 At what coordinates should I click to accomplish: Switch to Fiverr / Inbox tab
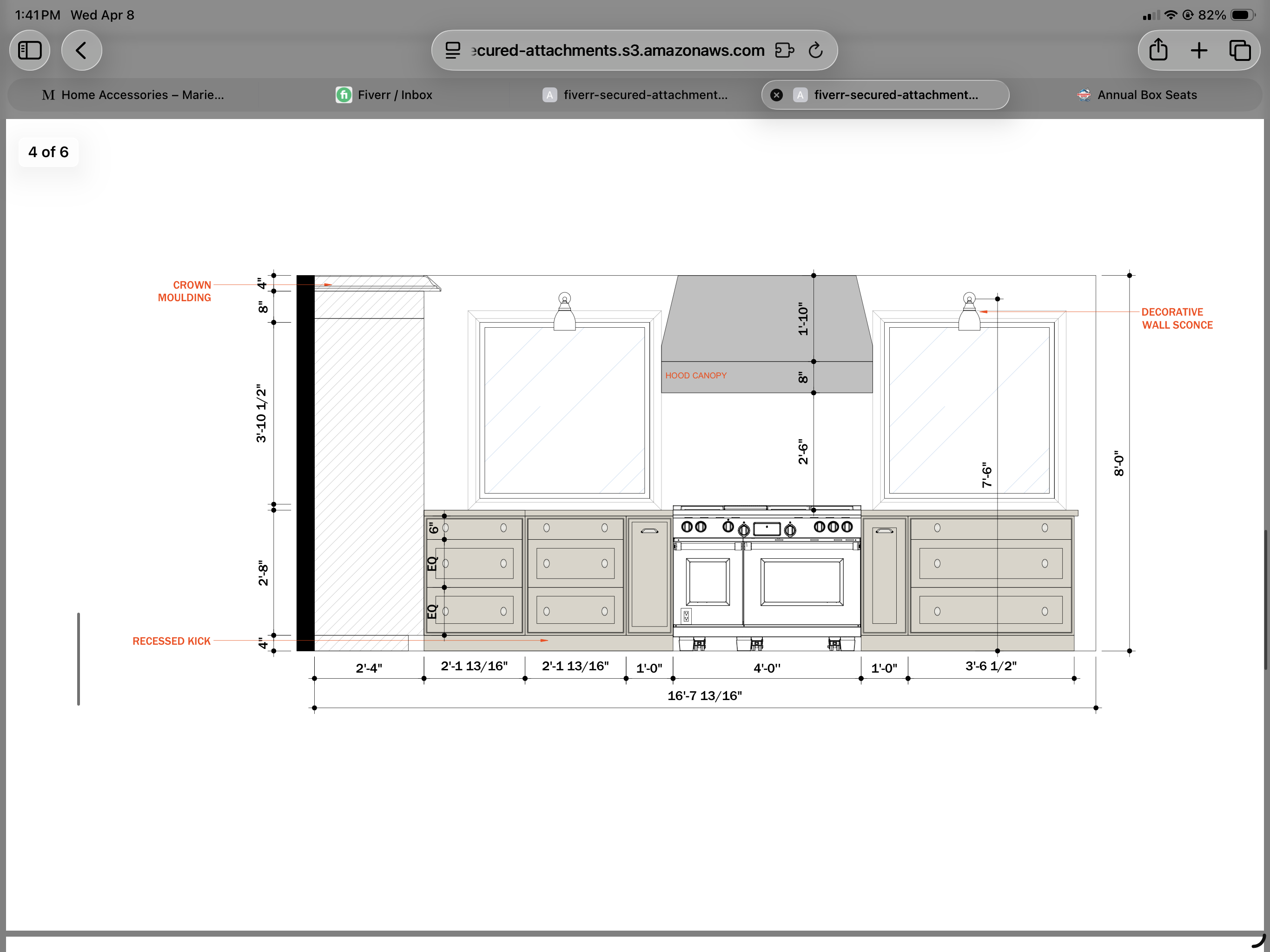click(384, 95)
